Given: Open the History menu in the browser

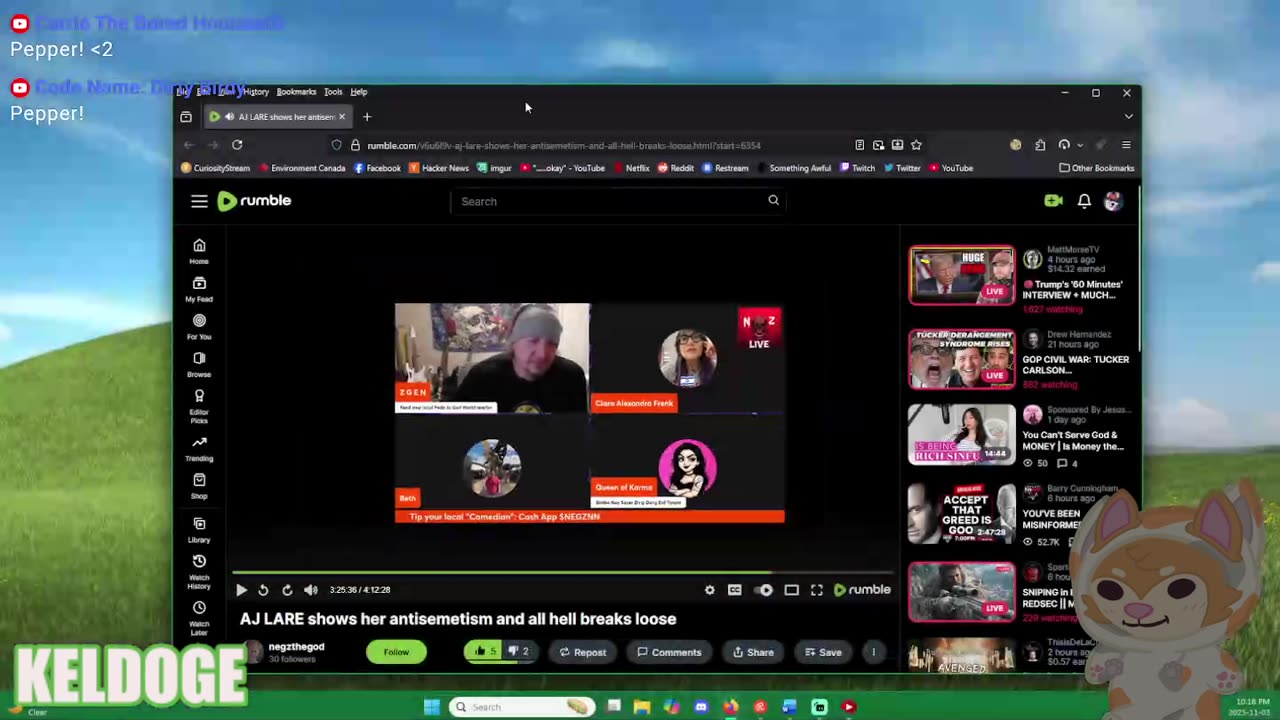Looking at the screenshot, I should pos(256,92).
